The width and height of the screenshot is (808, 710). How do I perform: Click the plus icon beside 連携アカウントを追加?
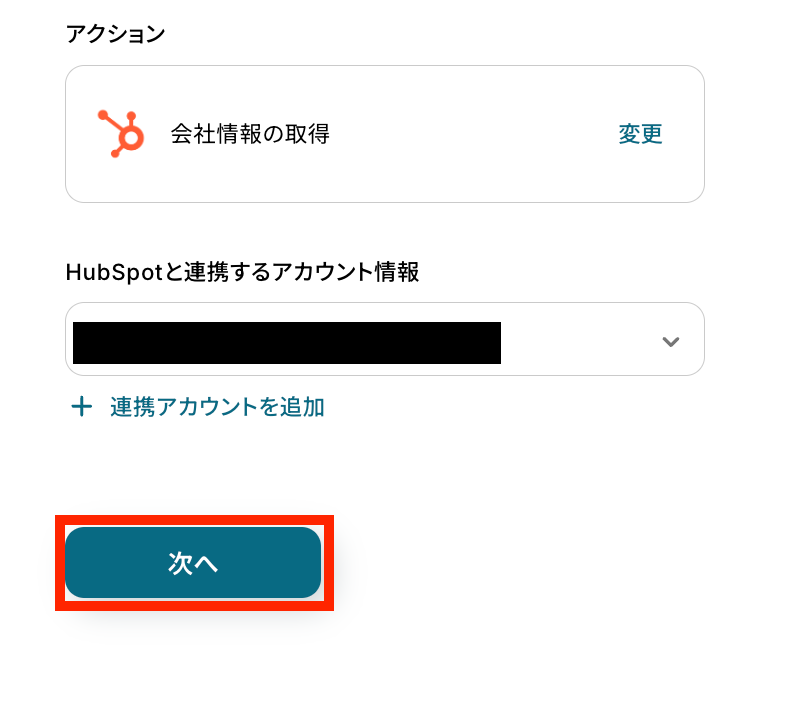coord(81,407)
